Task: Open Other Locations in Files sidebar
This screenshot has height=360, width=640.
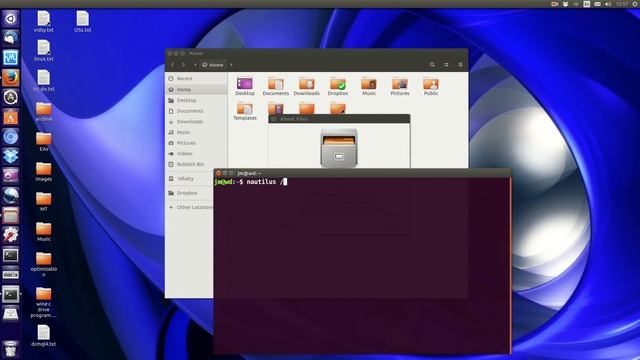Action: [x=190, y=207]
